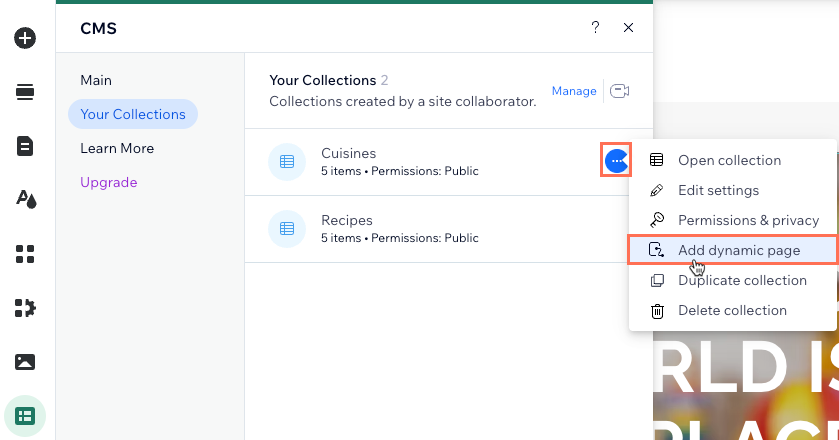
Task: Click the Edit settings pencil icon
Action: click(x=657, y=190)
